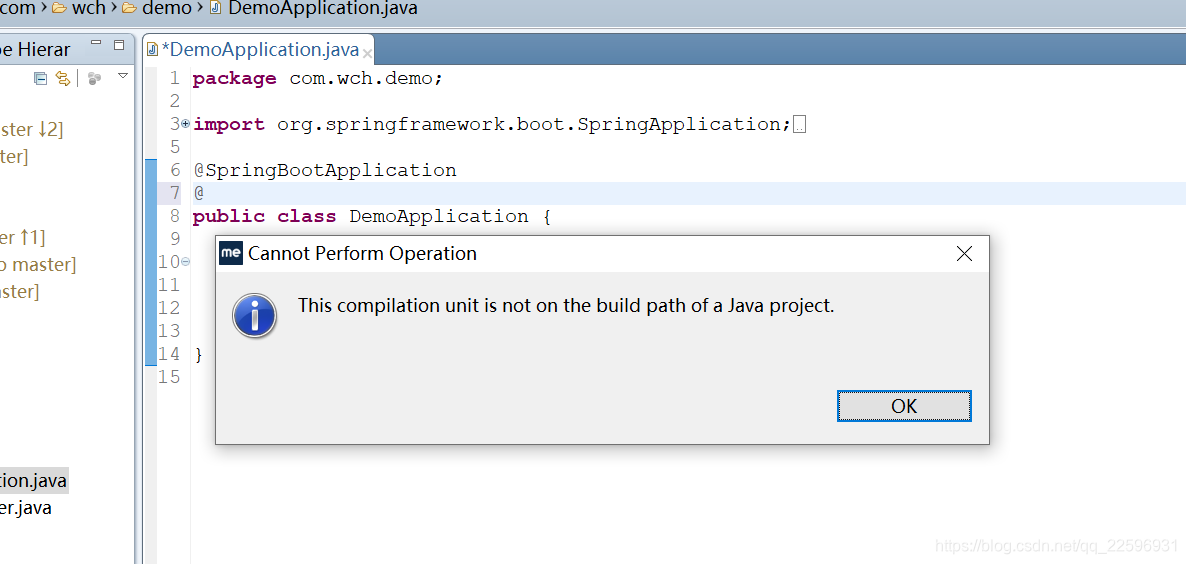1186x564 pixels.
Task: Toggle Link with Editor in the explorer panel
Action: (x=64, y=77)
